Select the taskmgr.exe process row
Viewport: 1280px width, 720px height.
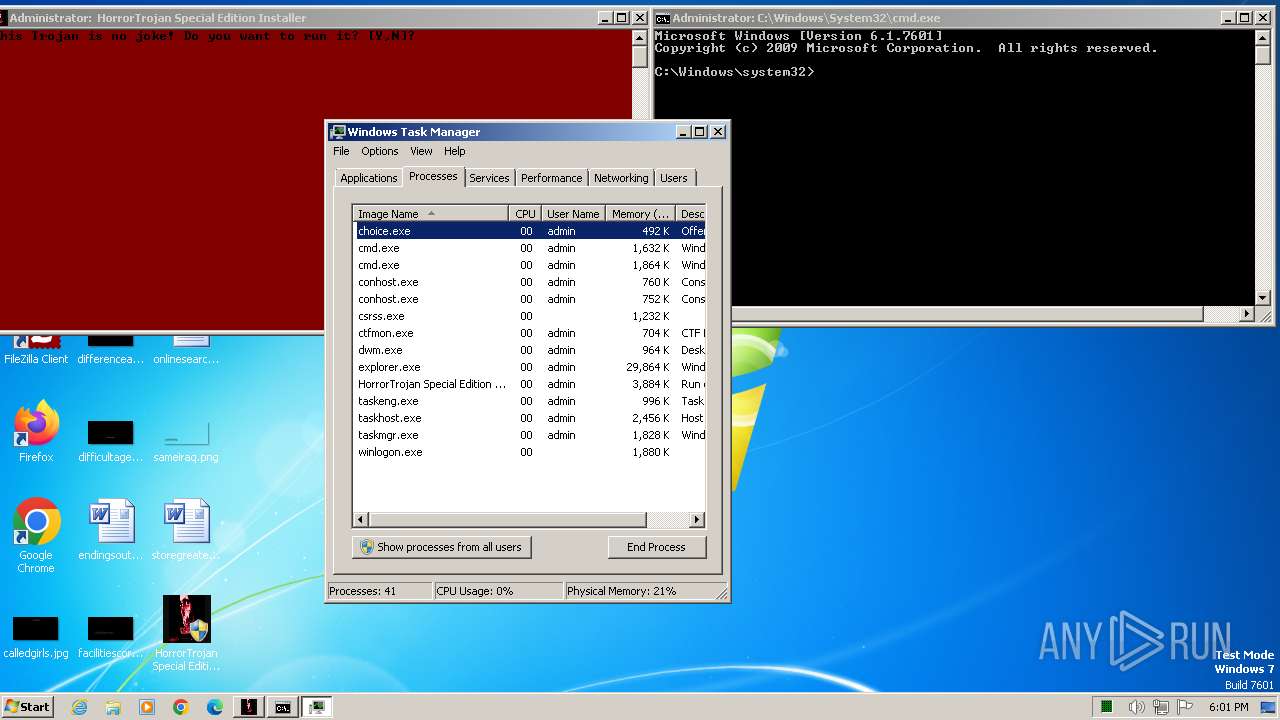530,435
